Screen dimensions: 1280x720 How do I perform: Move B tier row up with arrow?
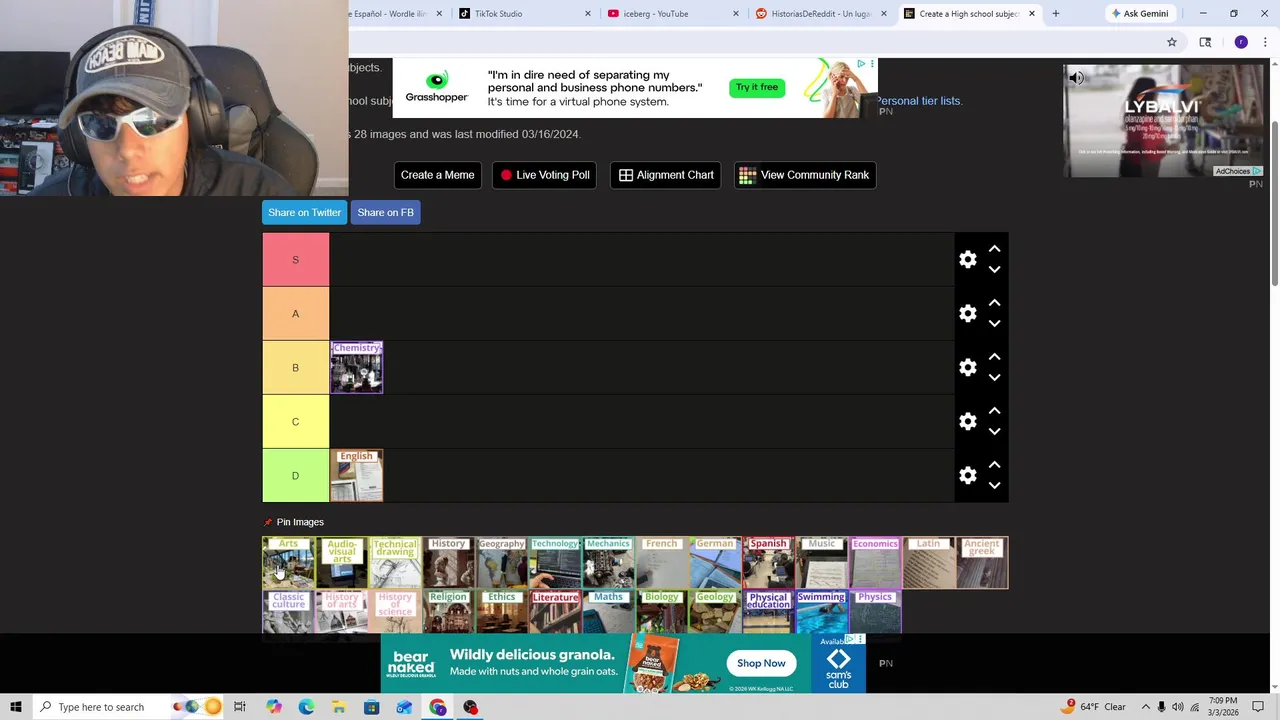pos(994,357)
